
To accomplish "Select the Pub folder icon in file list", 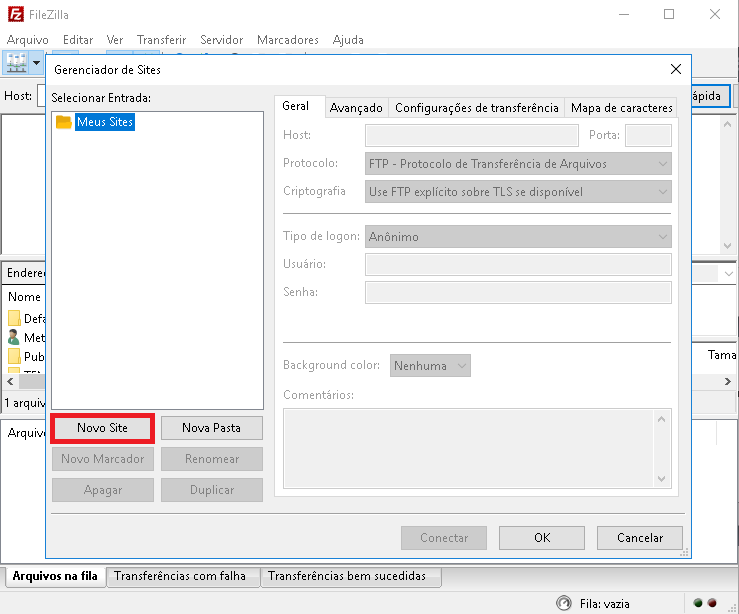I will pyautogui.click(x=14, y=357).
